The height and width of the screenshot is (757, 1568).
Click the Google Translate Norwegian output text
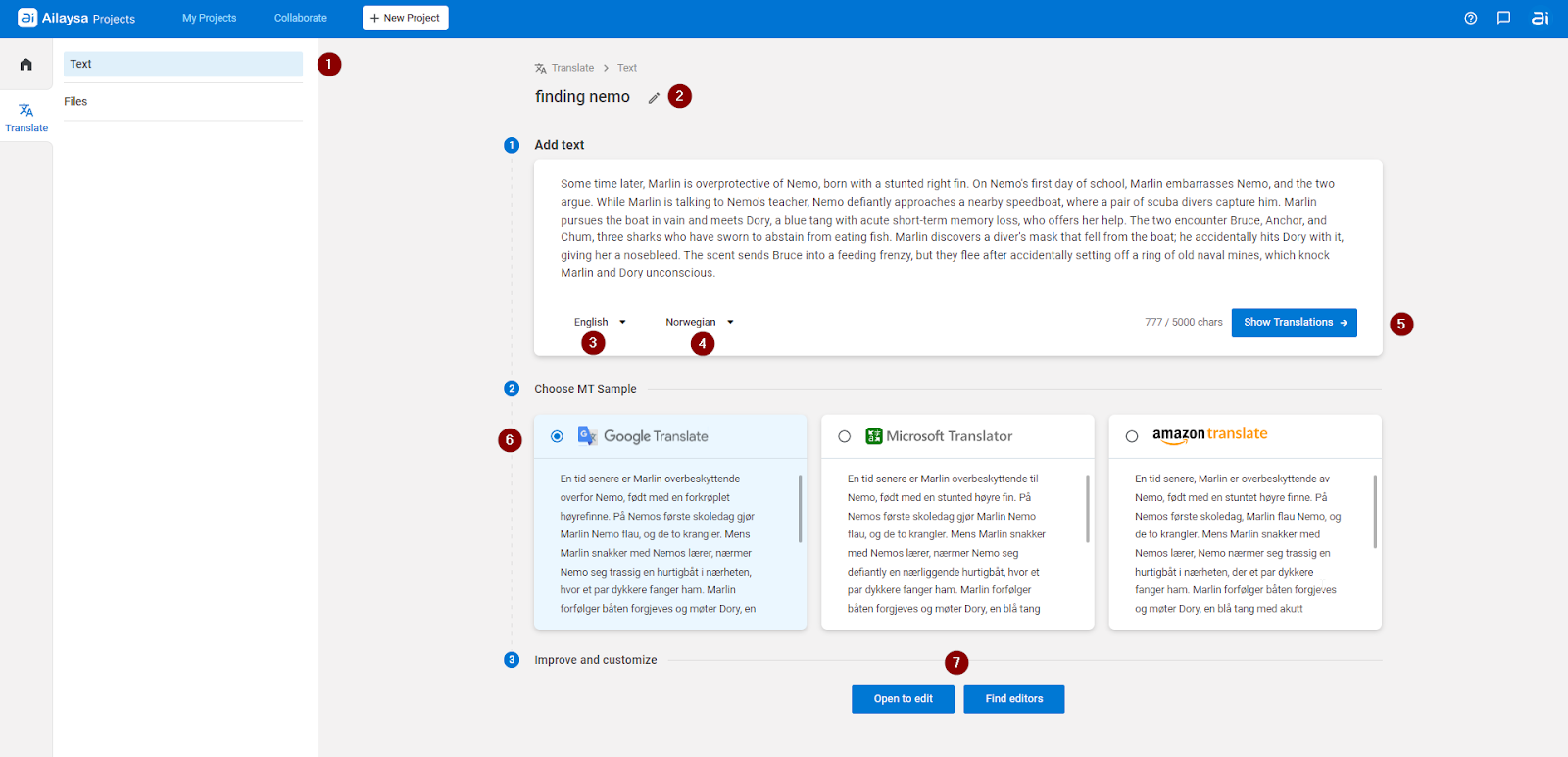point(659,544)
